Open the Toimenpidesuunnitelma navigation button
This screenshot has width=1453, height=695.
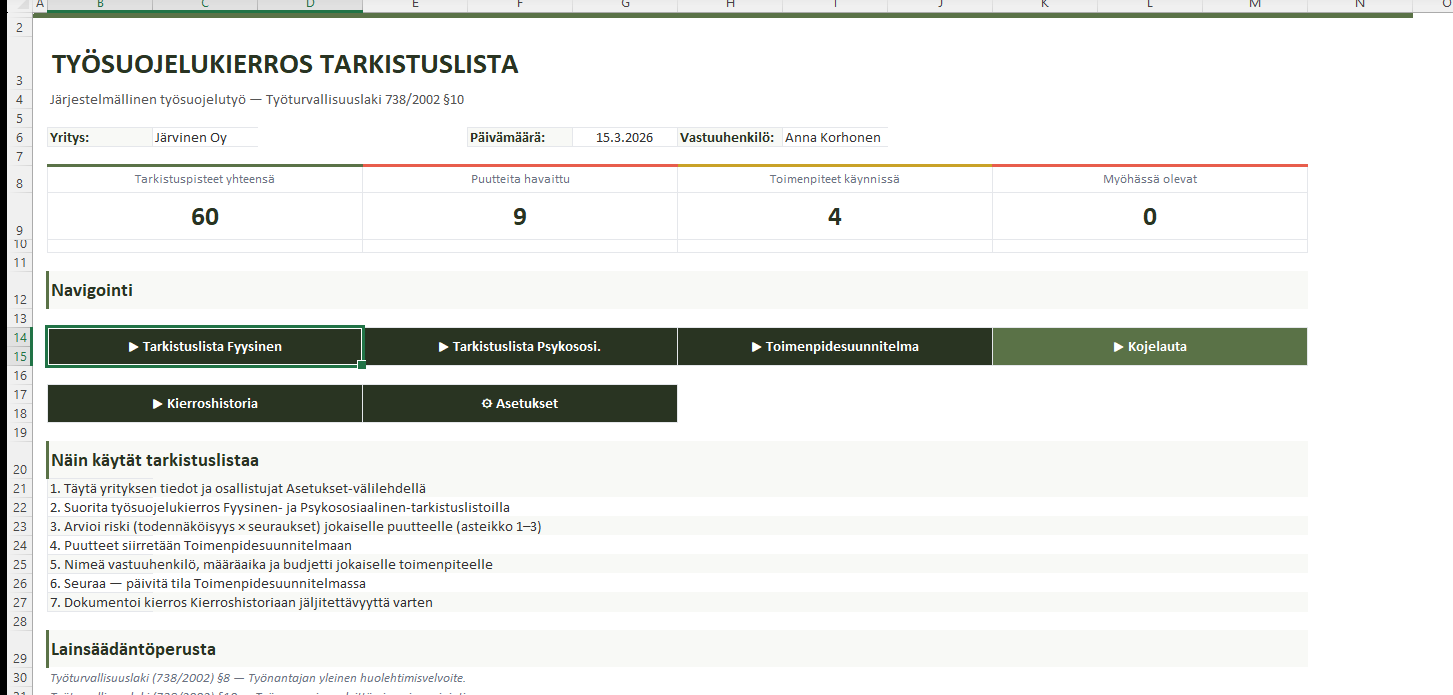[835, 347]
